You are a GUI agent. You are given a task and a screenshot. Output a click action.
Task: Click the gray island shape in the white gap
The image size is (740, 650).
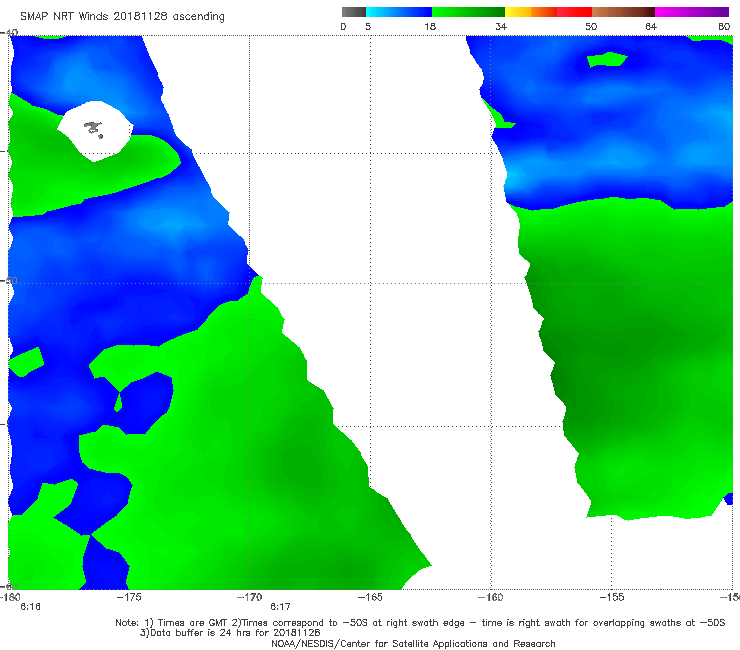tap(93, 129)
